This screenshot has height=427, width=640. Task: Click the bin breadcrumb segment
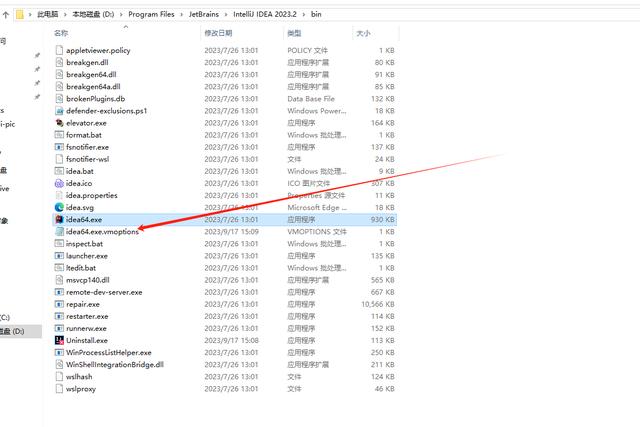pos(316,14)
